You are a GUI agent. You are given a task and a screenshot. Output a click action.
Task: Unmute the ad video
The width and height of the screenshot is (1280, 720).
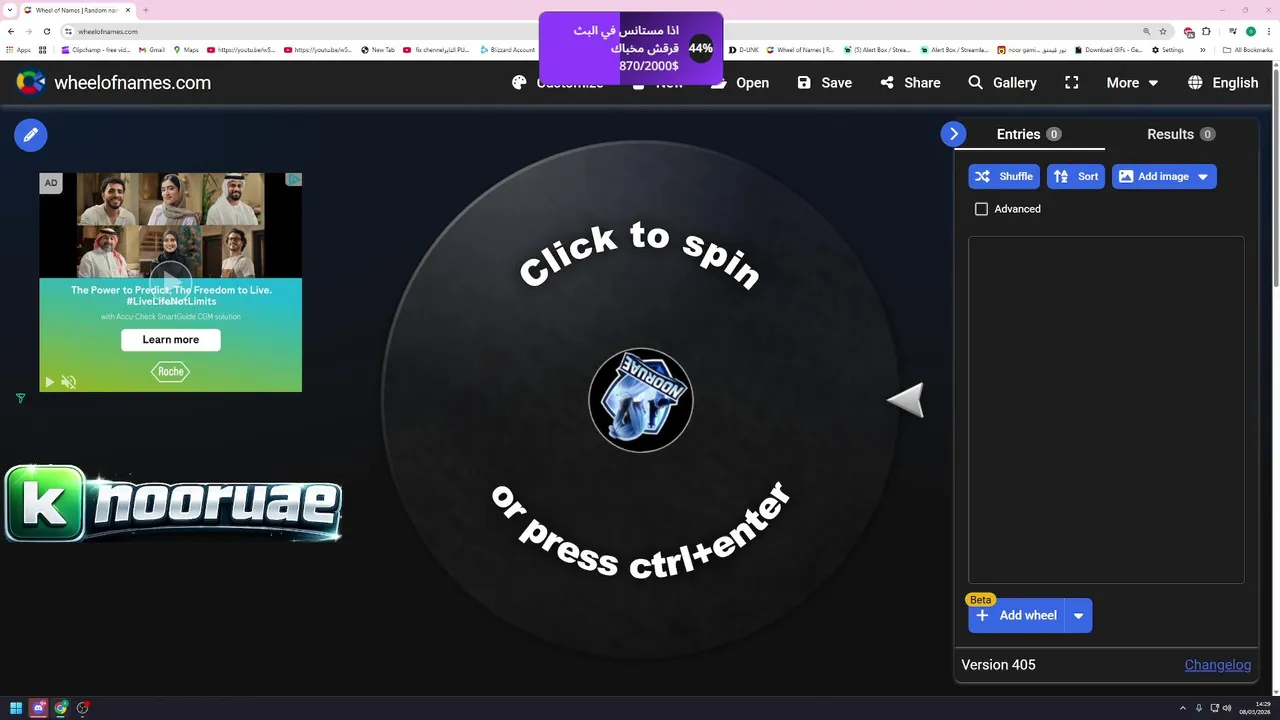coord(69,382)
